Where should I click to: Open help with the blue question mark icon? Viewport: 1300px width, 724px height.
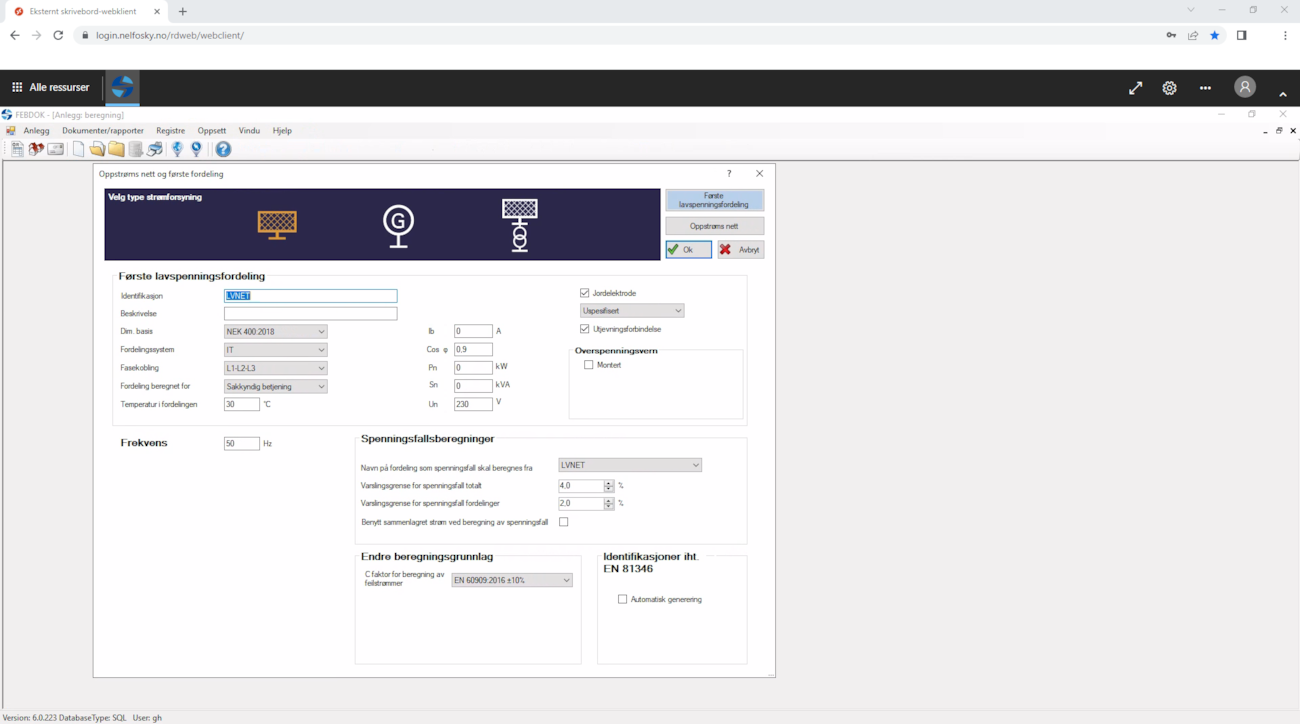[x=223, y=149]
